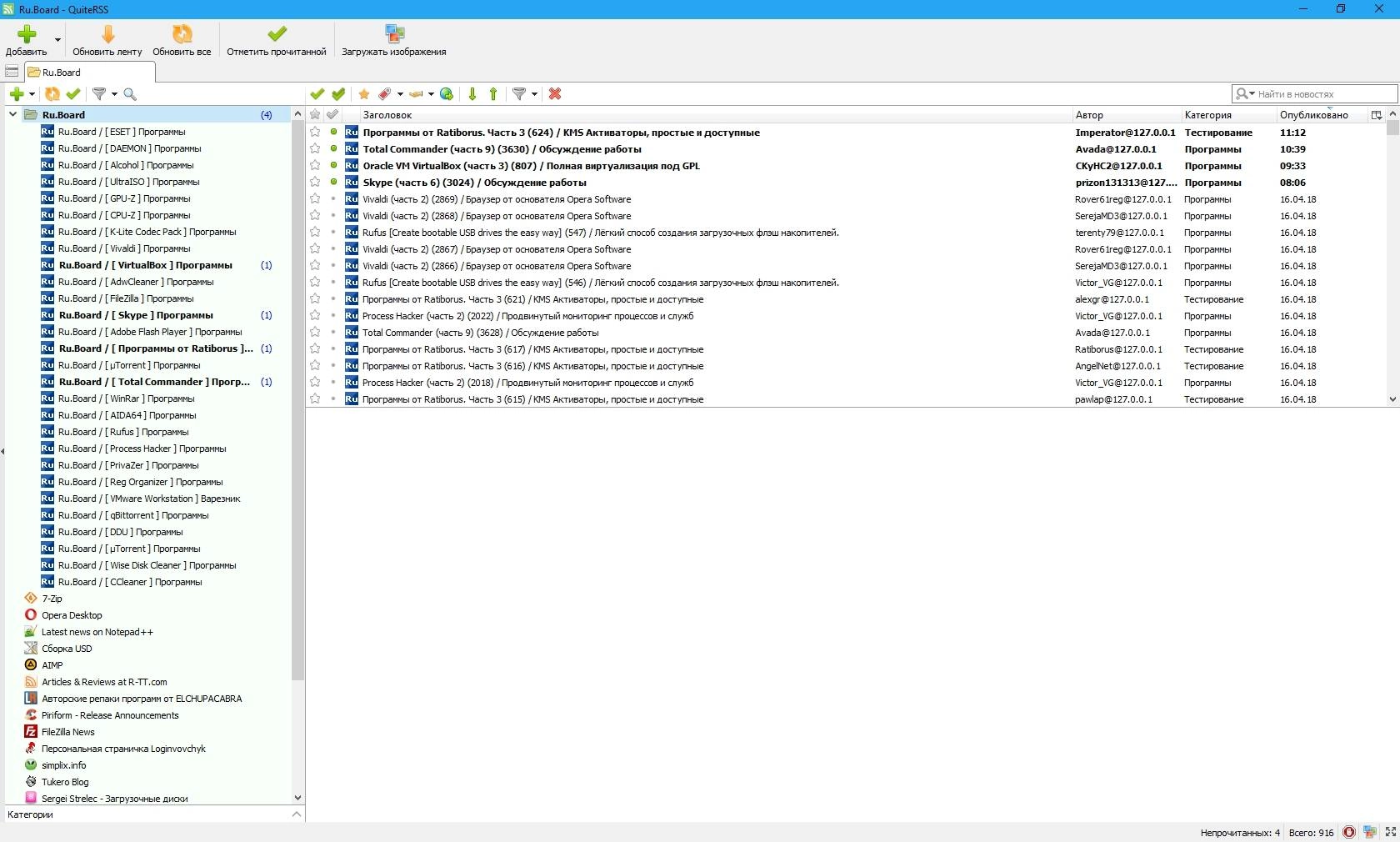Toggle read dot for Oracle VM VirtualBox (807)
1400x842 pixels.
(x=333, y=165)
